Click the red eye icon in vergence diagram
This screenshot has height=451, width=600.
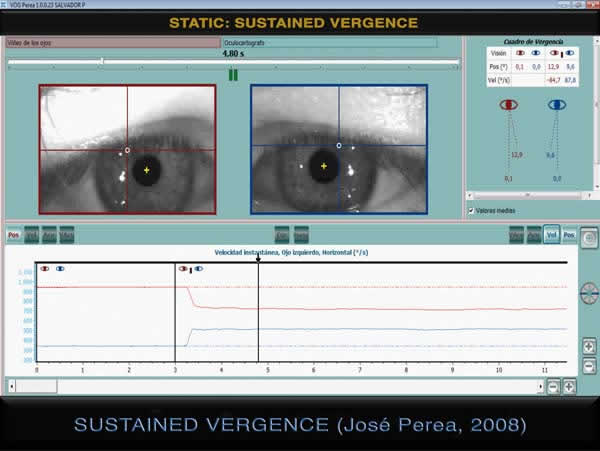pos(509,104)
